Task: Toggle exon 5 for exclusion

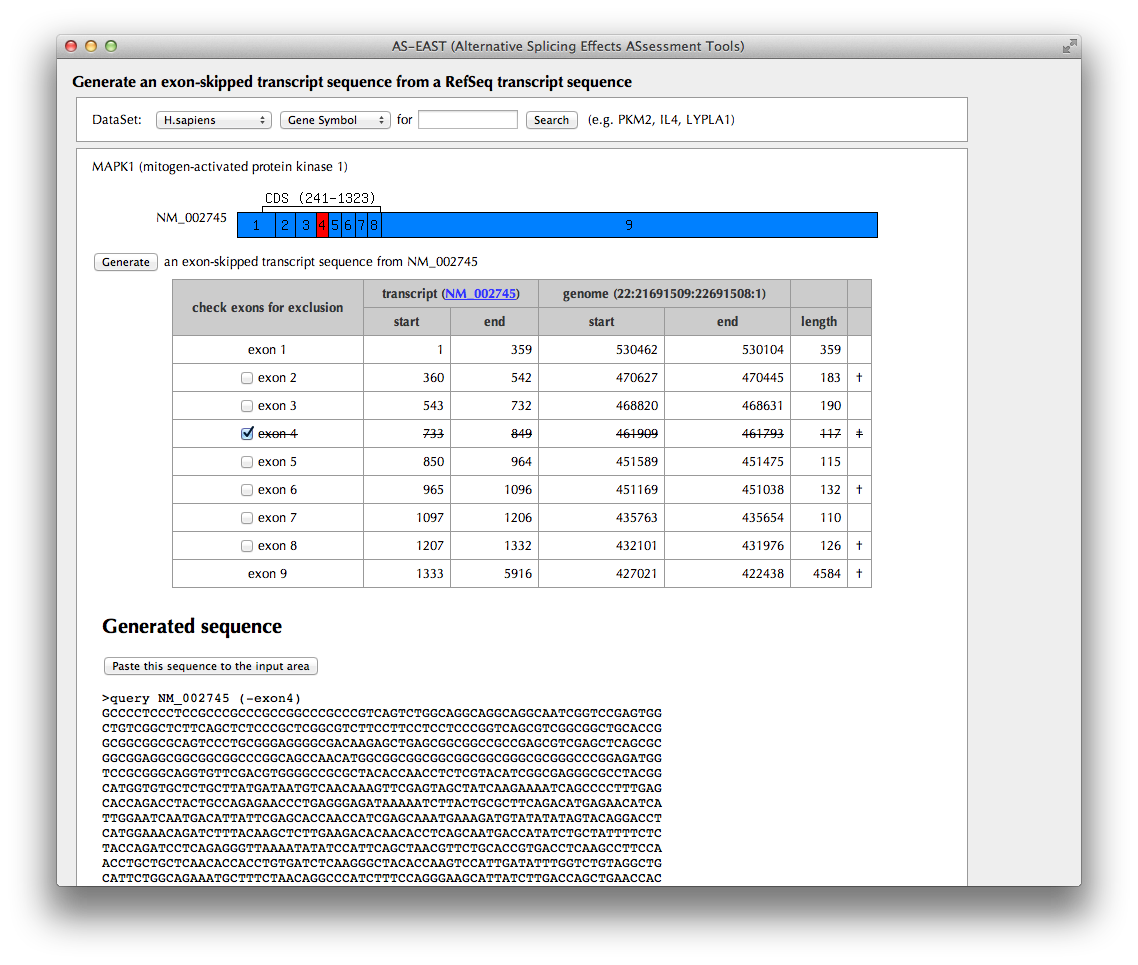Action: [247, 462]
